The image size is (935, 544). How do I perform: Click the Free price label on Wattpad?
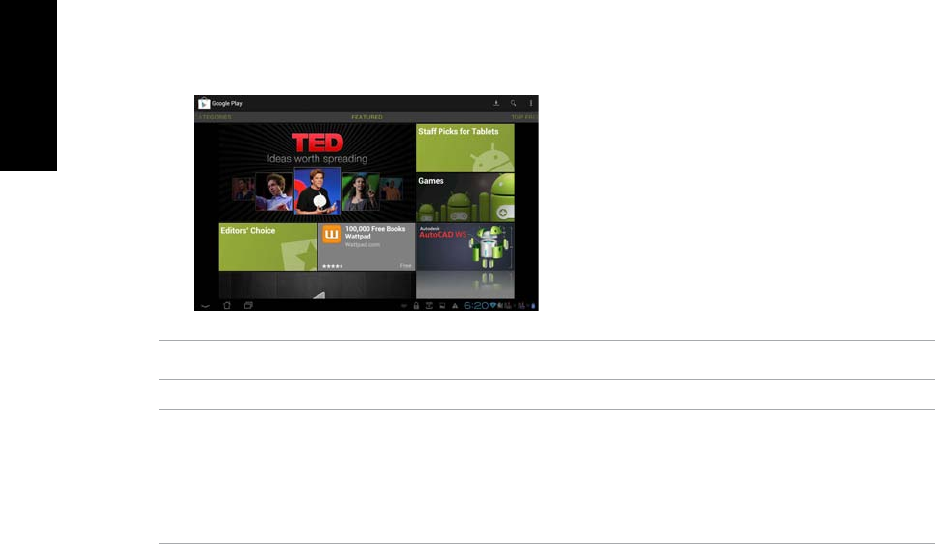pyautogui.click(x=405, y=265)
